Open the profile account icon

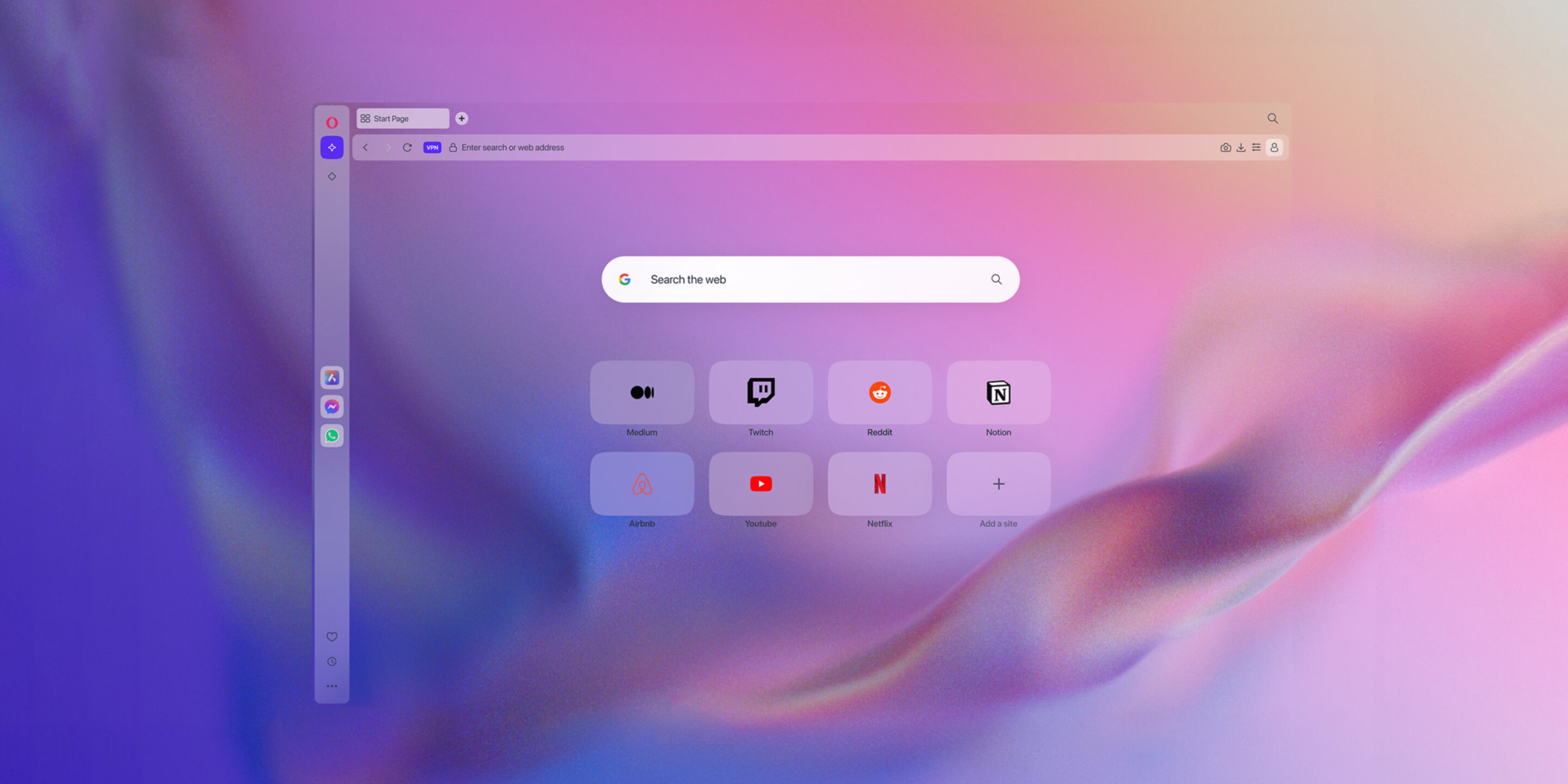click(x=1274, y=148)
